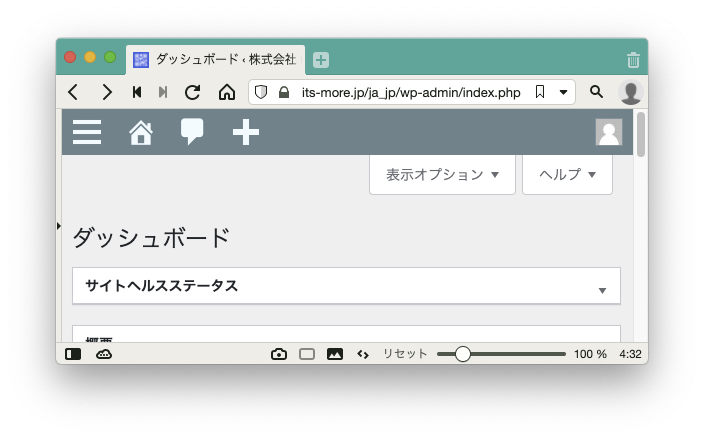The height and width of the screenshot is (438, 704).
Task: Toggle the side panel in status bar
Action: [73, 354]
